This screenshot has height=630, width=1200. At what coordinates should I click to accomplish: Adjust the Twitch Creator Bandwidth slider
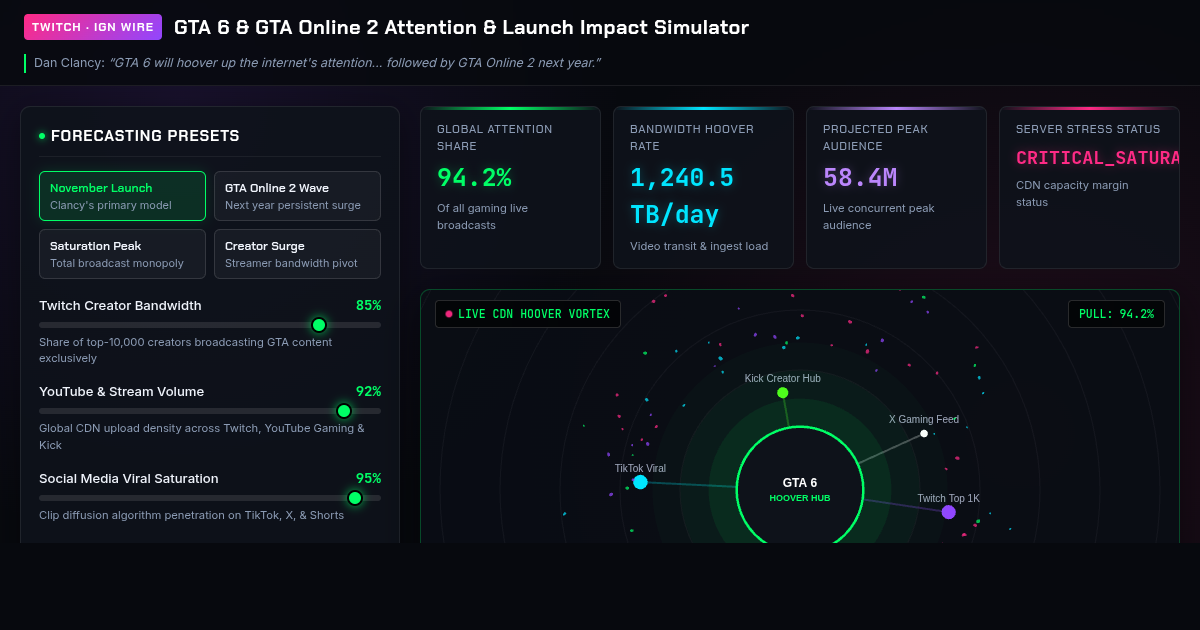(x=210, y=325)
